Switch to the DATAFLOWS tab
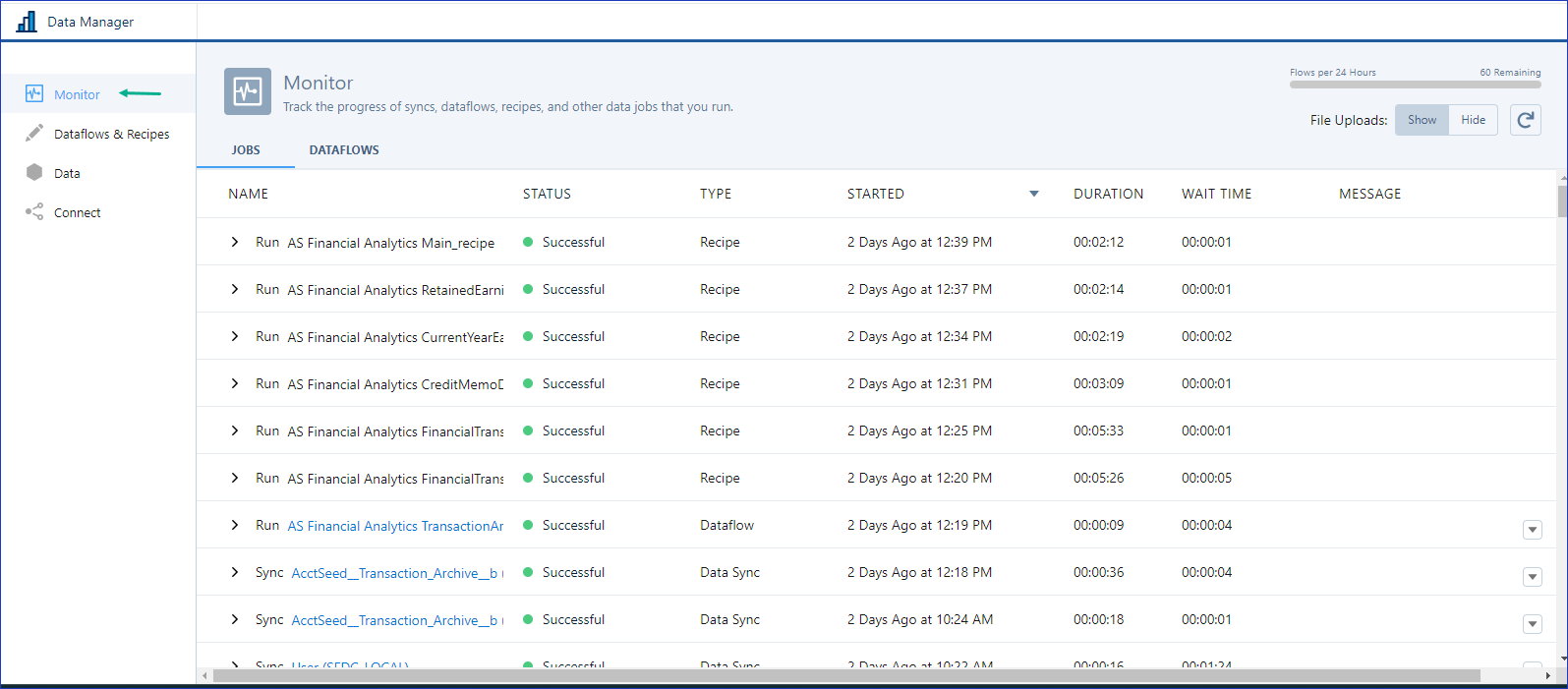The height and width of the screenshot is (689, 1568). point(344,150)
